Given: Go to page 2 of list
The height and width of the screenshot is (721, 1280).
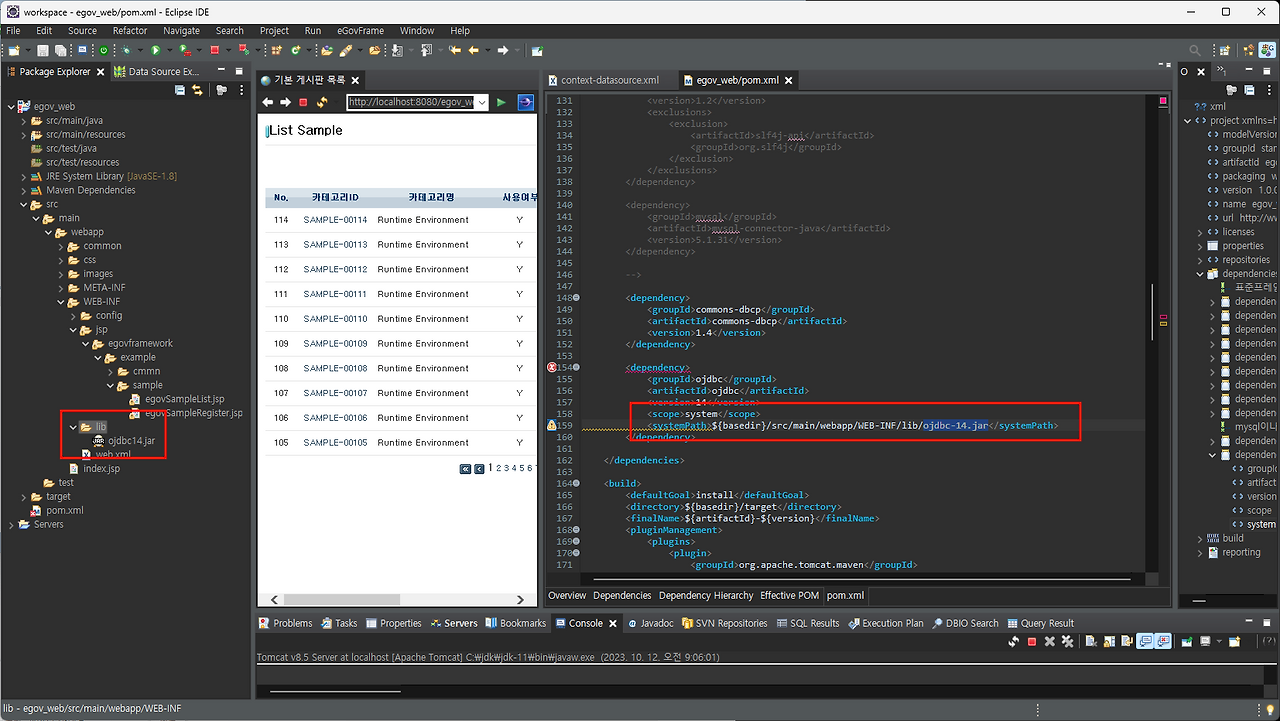Looking at the screenshot, I should pyautogui.click(x=498, y=468).
